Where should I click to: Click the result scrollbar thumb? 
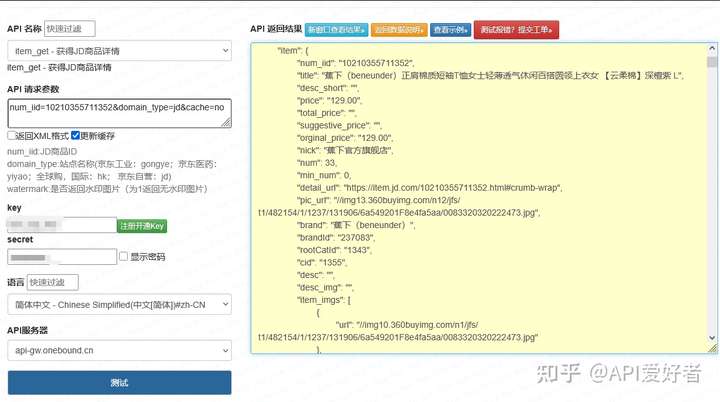(x=712, y=62)
